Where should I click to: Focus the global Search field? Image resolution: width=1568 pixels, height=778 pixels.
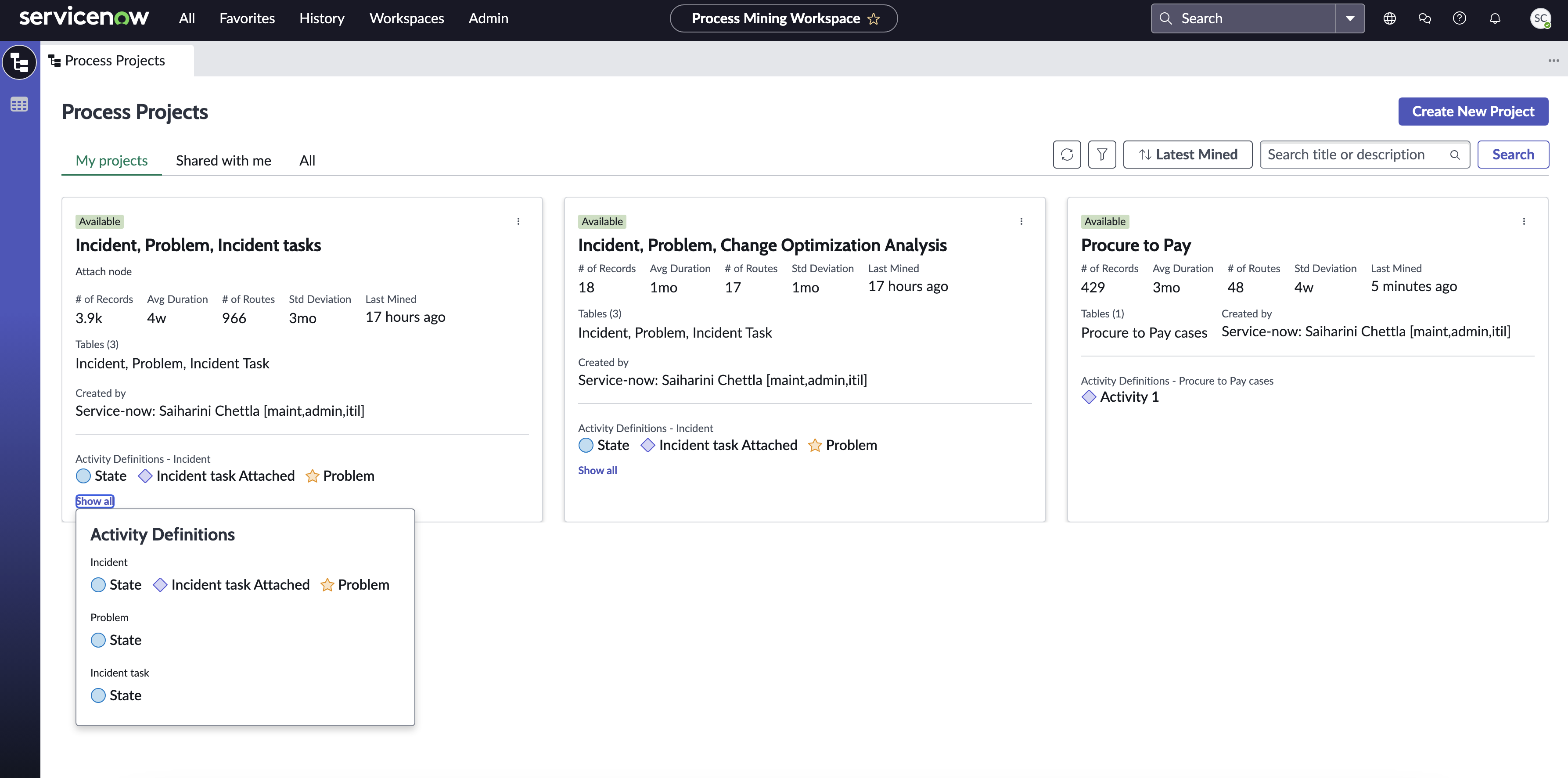click(x=1244, y=18)
